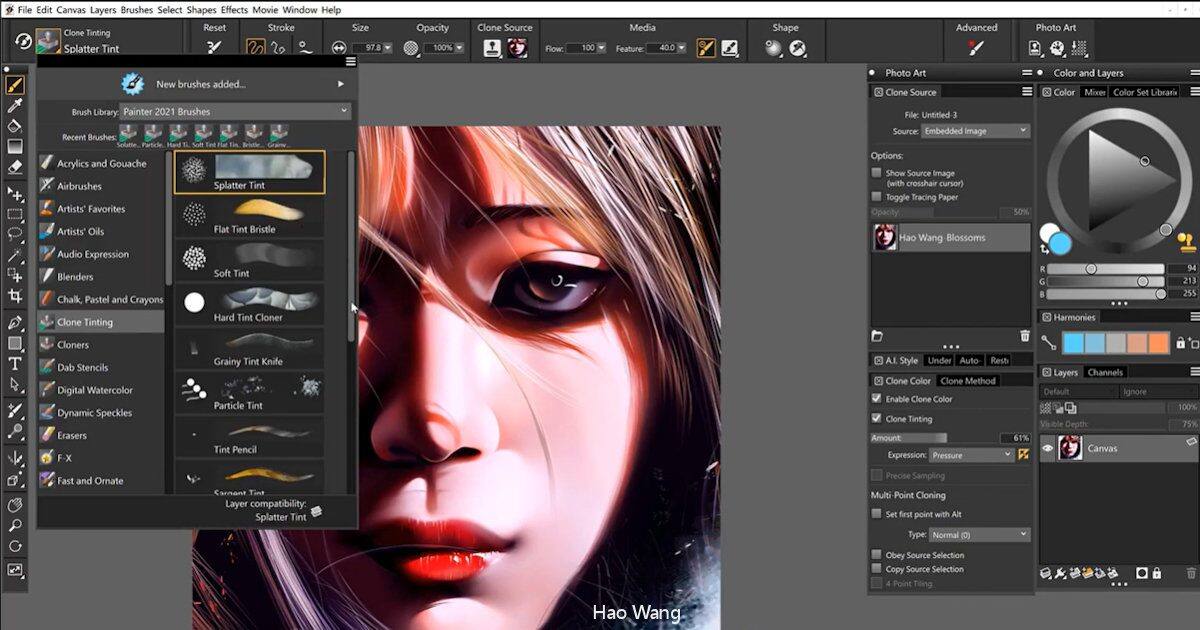Uncheck the Clone Tinting checkbox

point(877,419)
